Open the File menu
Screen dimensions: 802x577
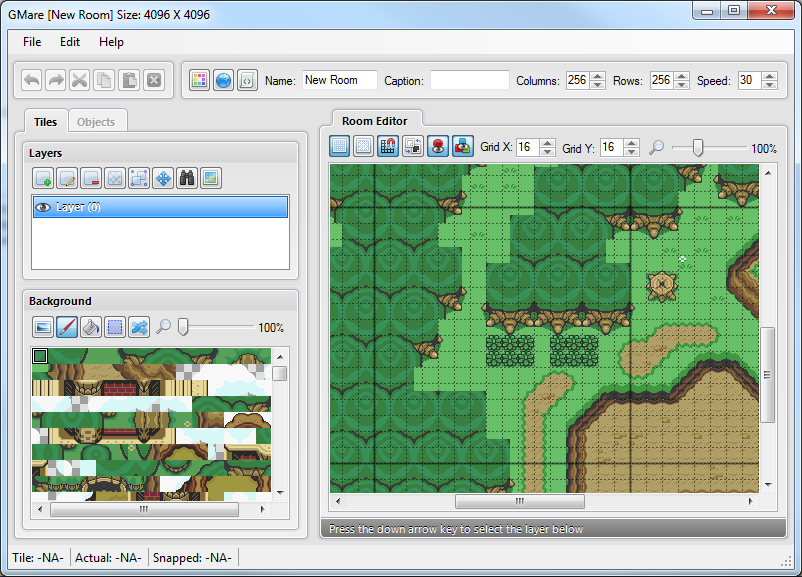32,42
